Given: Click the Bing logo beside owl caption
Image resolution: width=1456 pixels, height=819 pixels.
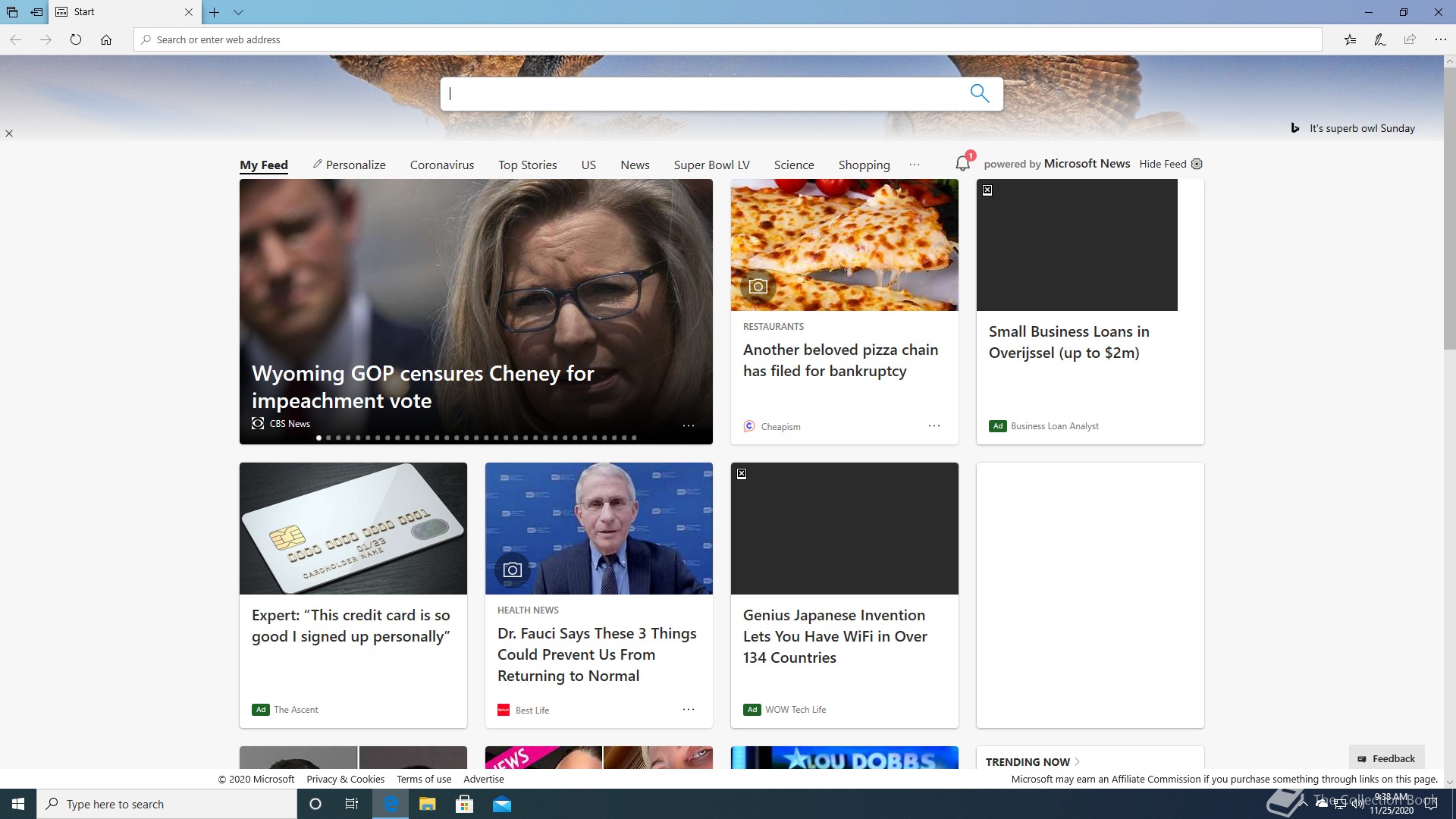Looking at the screenshot, I should (1295, 128).
